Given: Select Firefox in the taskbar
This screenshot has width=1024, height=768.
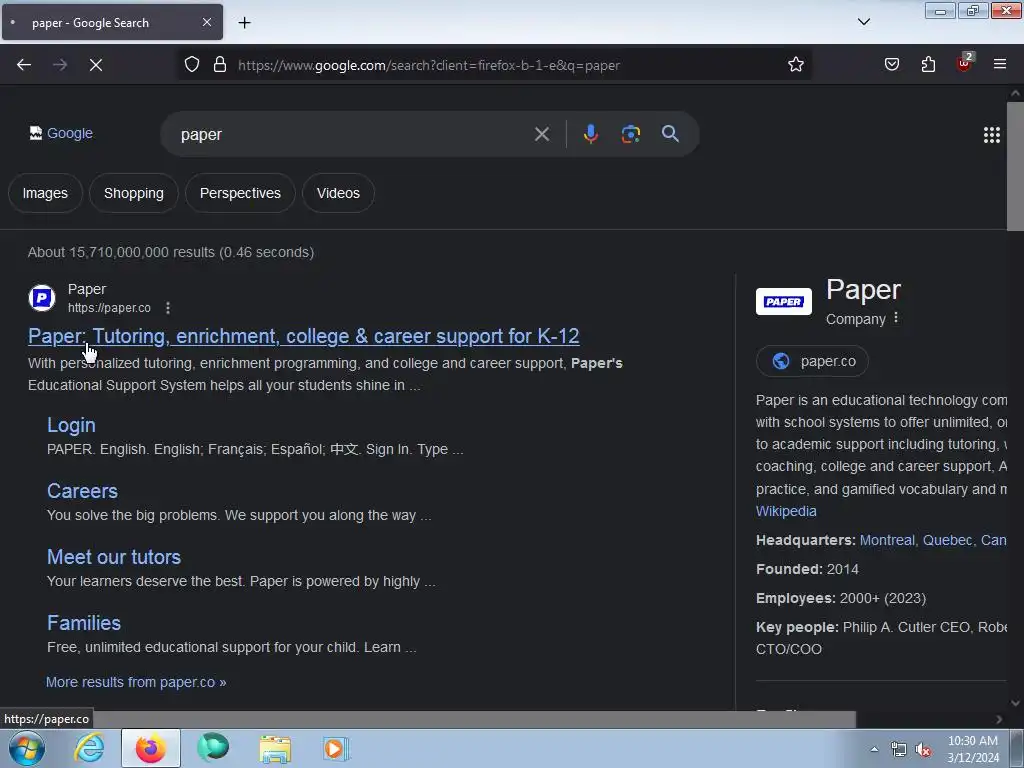Looking at the screenshot, I should [x=150, y=748].
